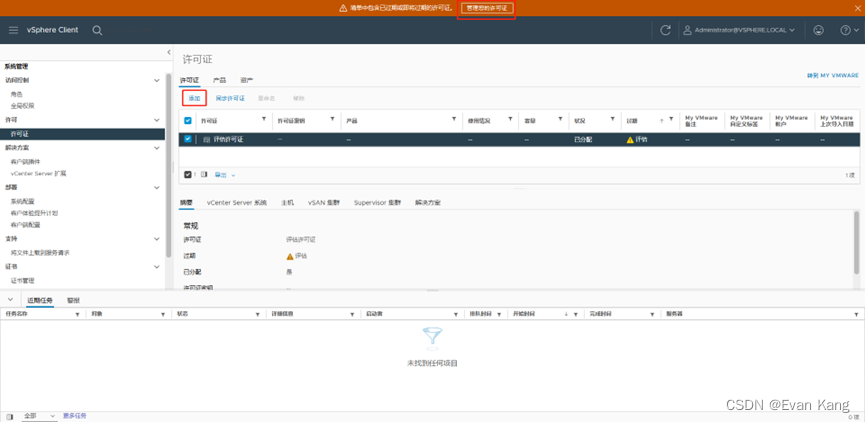Filter the 状态 column in recent tasks
Screen dimensions: 865x422
point(258,314)
